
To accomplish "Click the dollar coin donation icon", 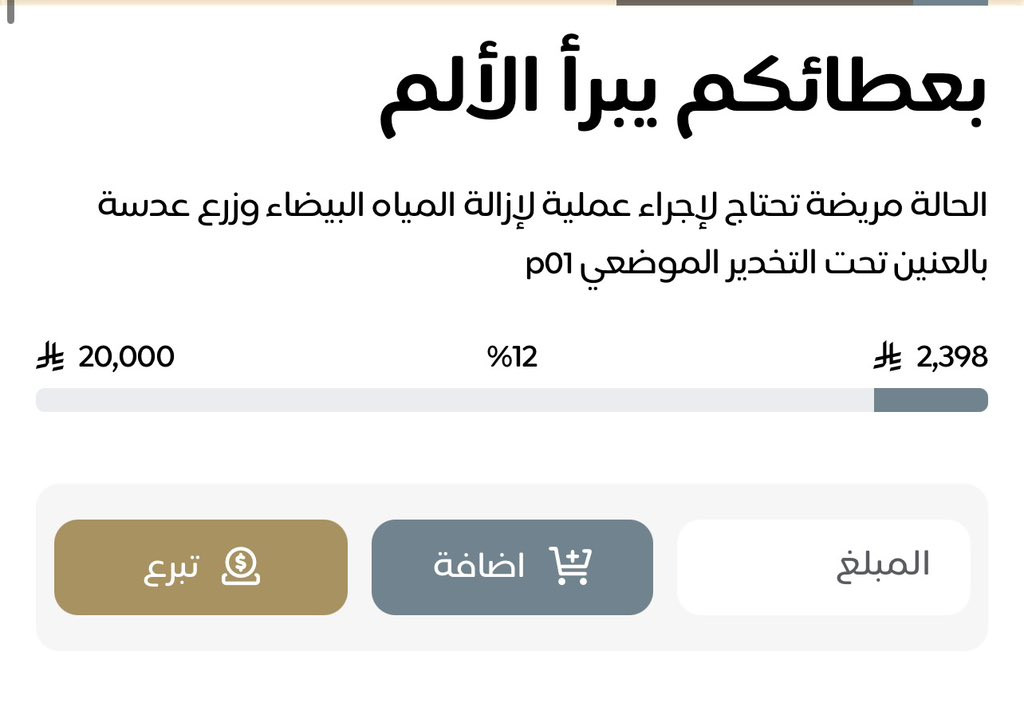I will [240, 566].
